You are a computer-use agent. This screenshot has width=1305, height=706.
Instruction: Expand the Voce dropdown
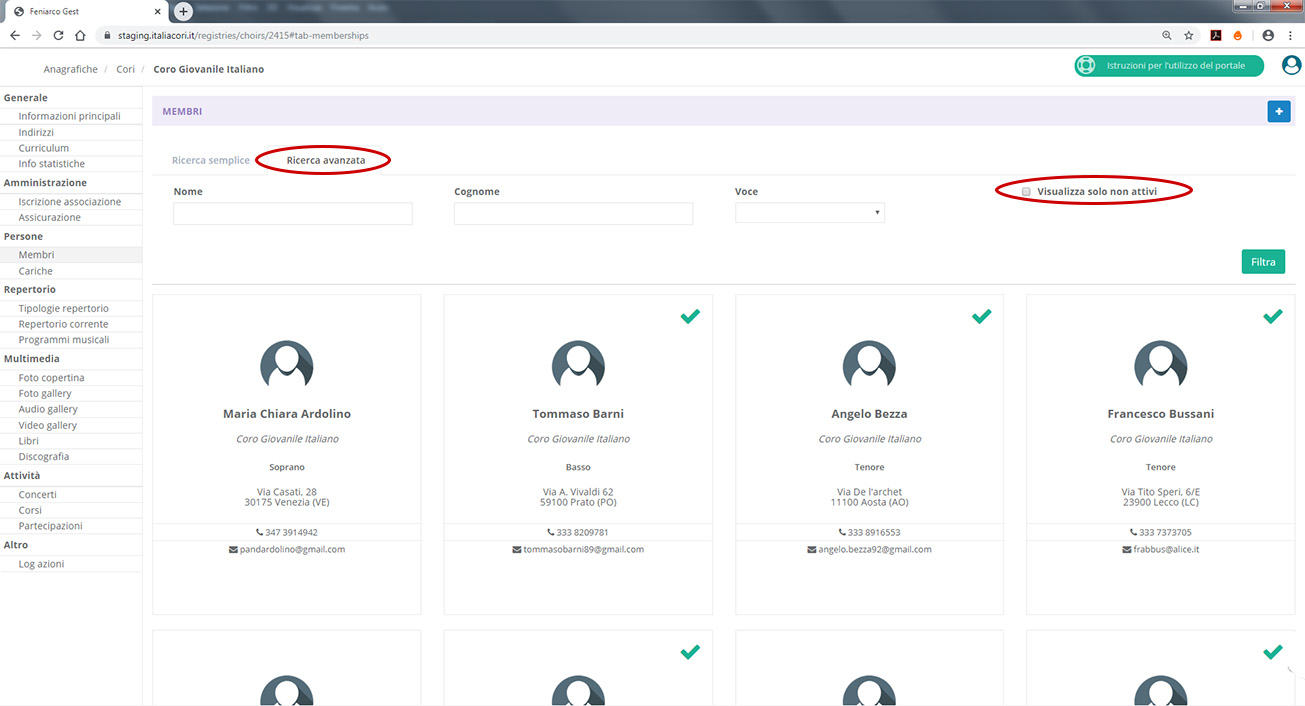809,213
